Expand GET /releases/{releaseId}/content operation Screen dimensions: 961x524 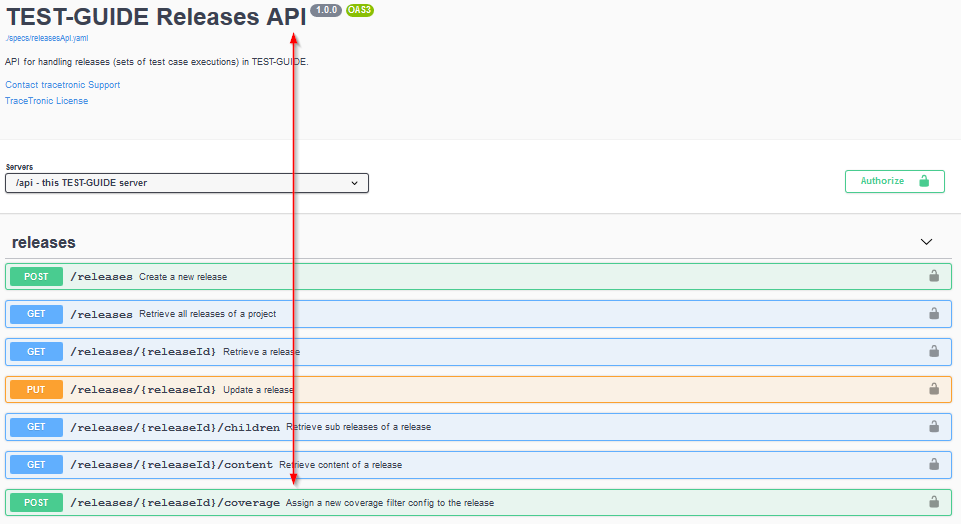[478, 465]
